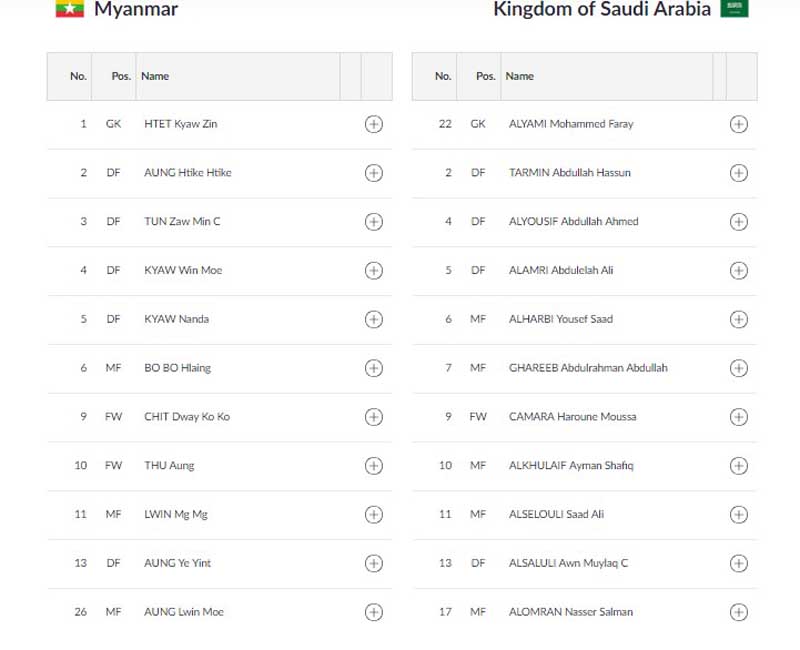Click plus icon for ALYAMI Mohammed Faray
The height and width of the screenshot is (650, 800).
pyautogui.click(x=738, y=124)
